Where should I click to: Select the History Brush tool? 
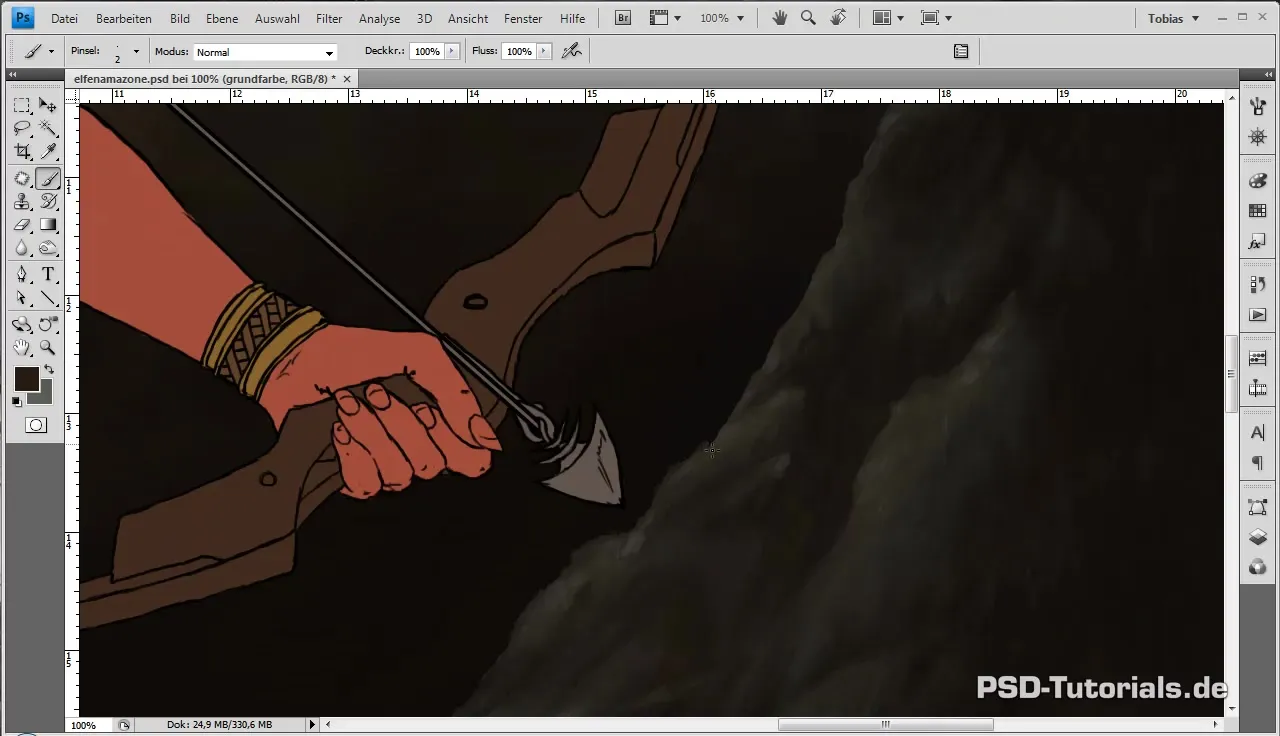coord(47,202)
